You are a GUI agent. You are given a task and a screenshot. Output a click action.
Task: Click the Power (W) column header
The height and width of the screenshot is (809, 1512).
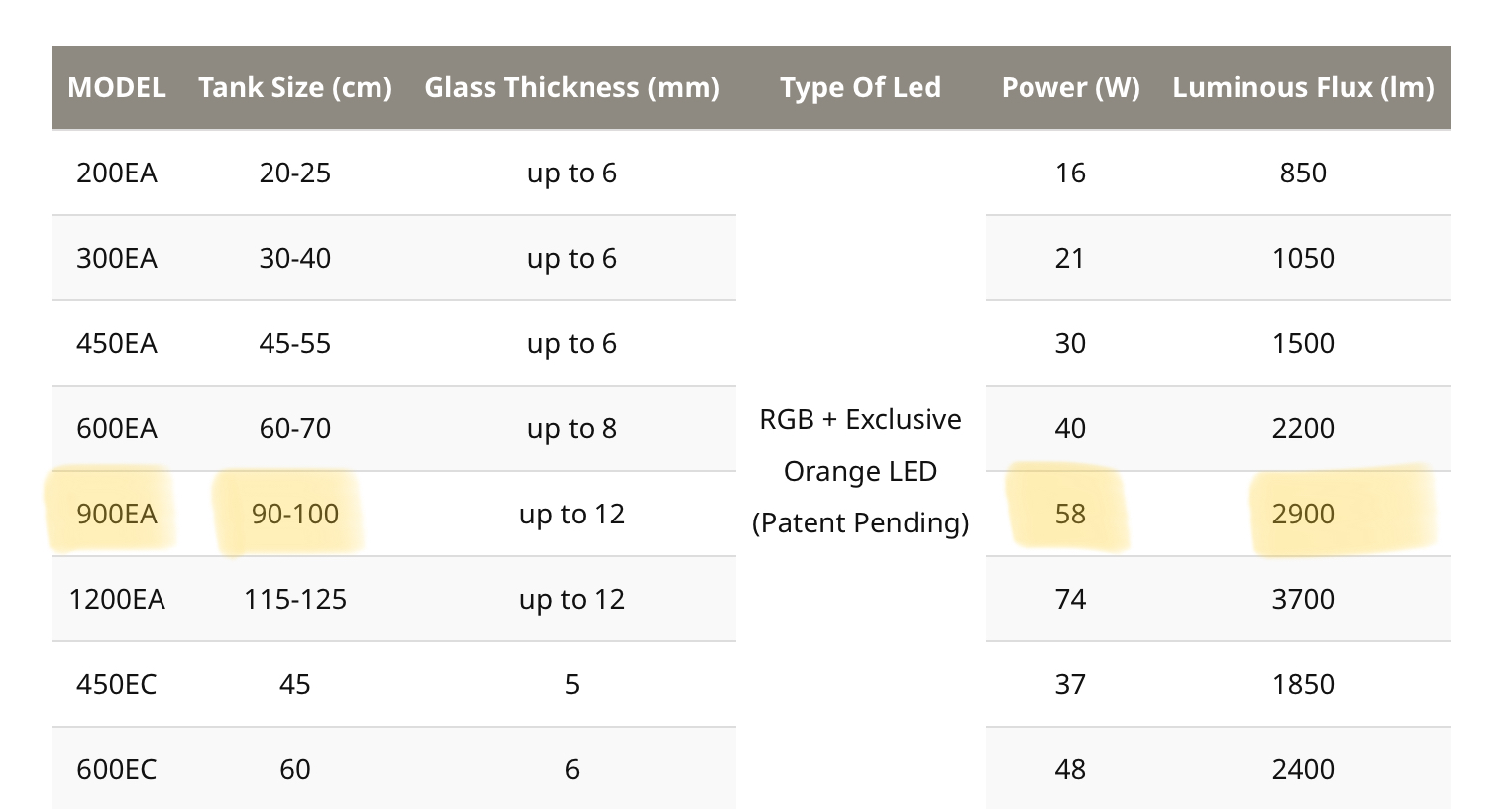coord(1070,87)
